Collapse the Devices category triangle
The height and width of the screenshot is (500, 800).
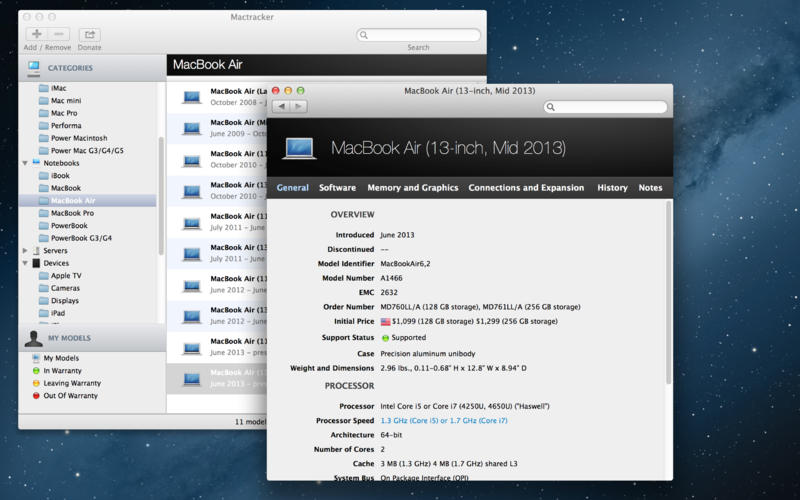pyautogui.click(x=25, y=263)
